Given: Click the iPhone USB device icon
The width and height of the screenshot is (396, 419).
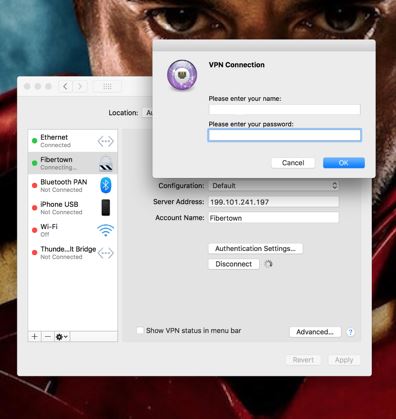Looking at the screenshot, I should (x=106, y=207).
